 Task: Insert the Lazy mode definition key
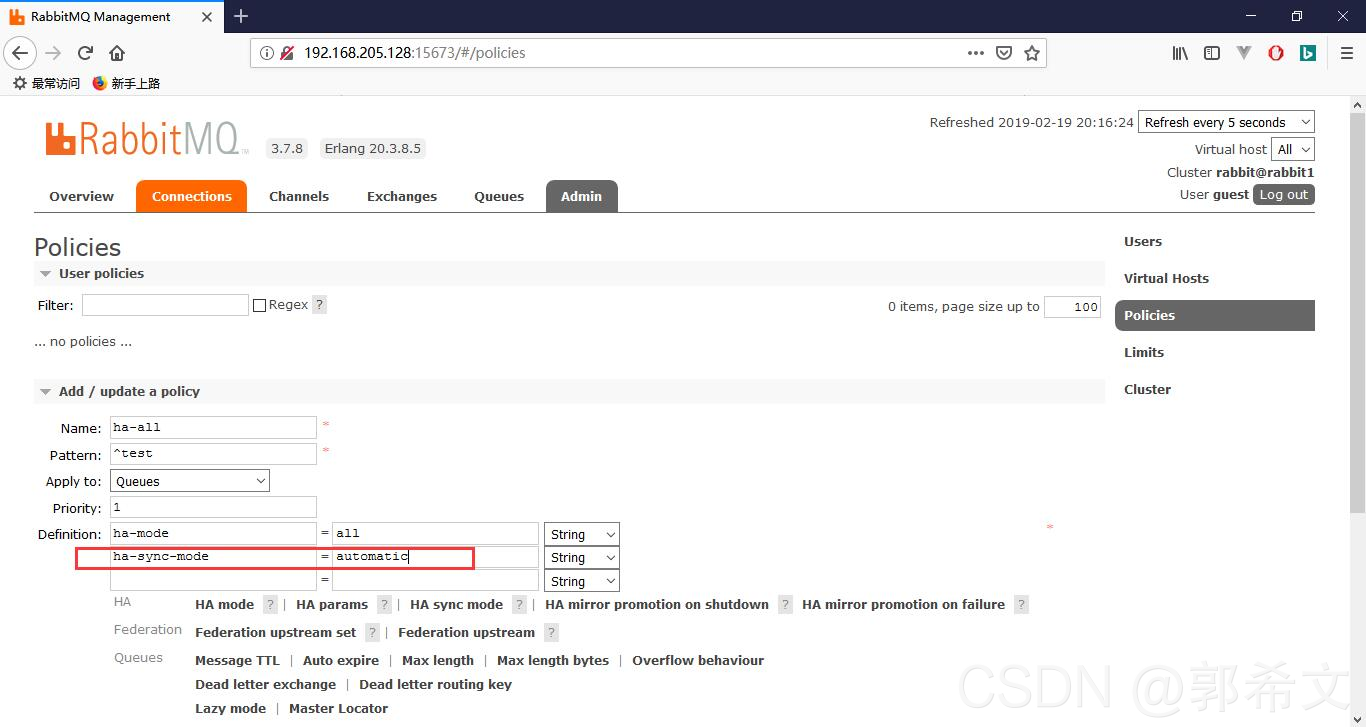(x=230, y=708)
